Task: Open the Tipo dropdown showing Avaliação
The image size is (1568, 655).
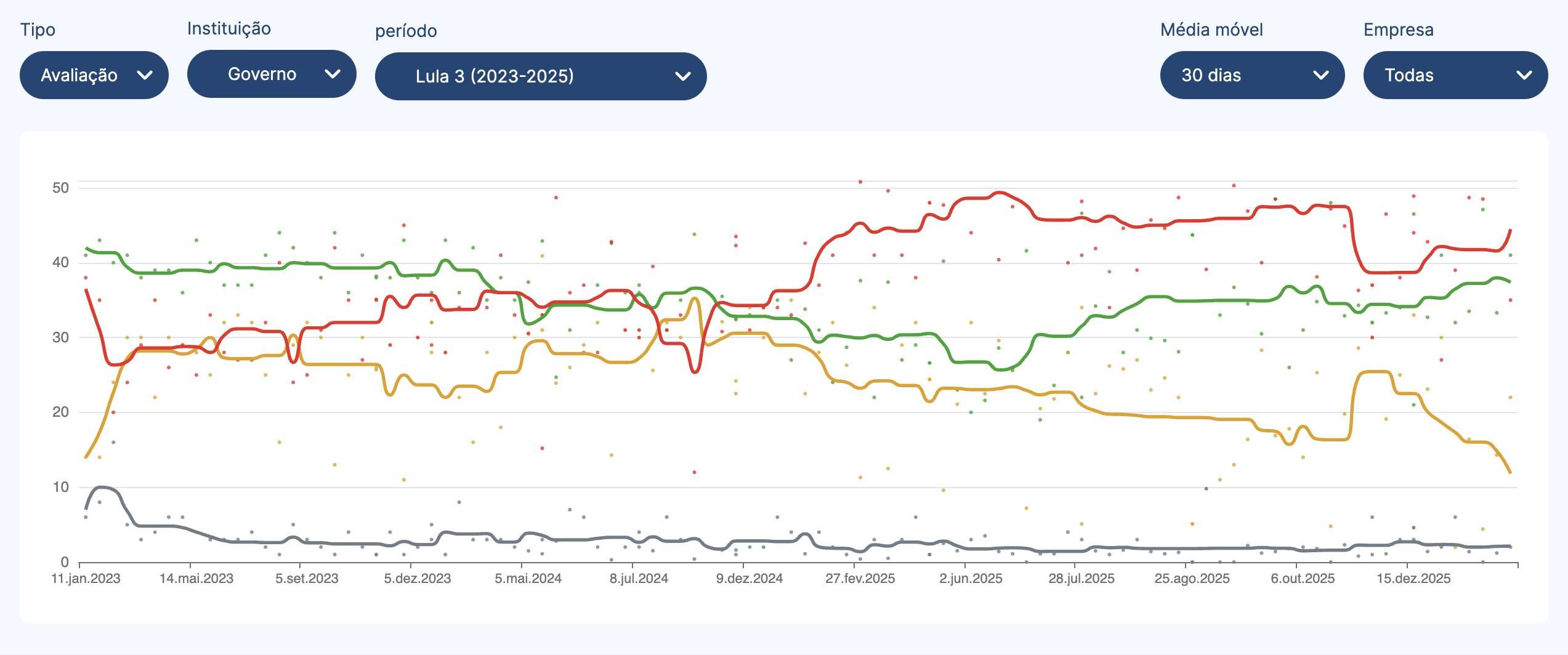Action: 94,75
